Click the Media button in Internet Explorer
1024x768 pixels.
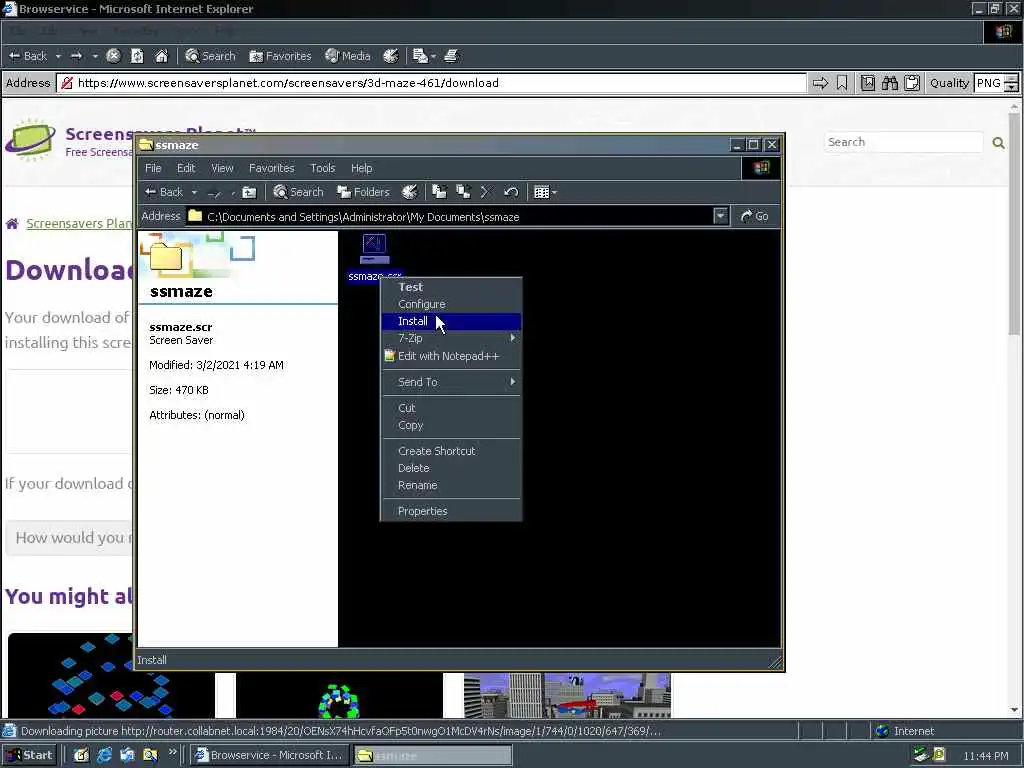(347, 56)
